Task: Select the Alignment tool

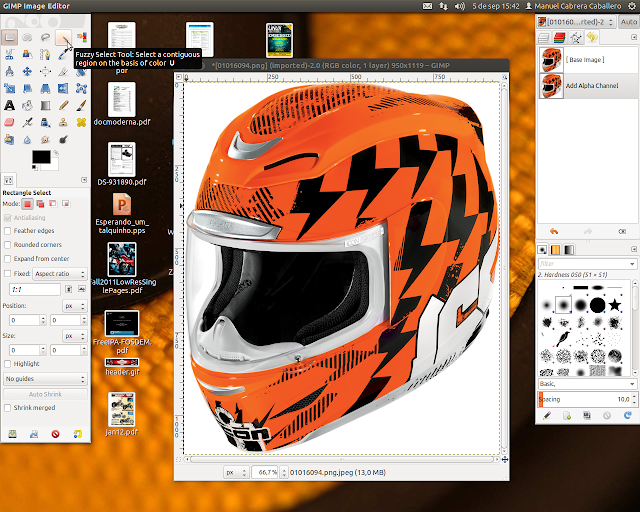Action: point(45,71)
